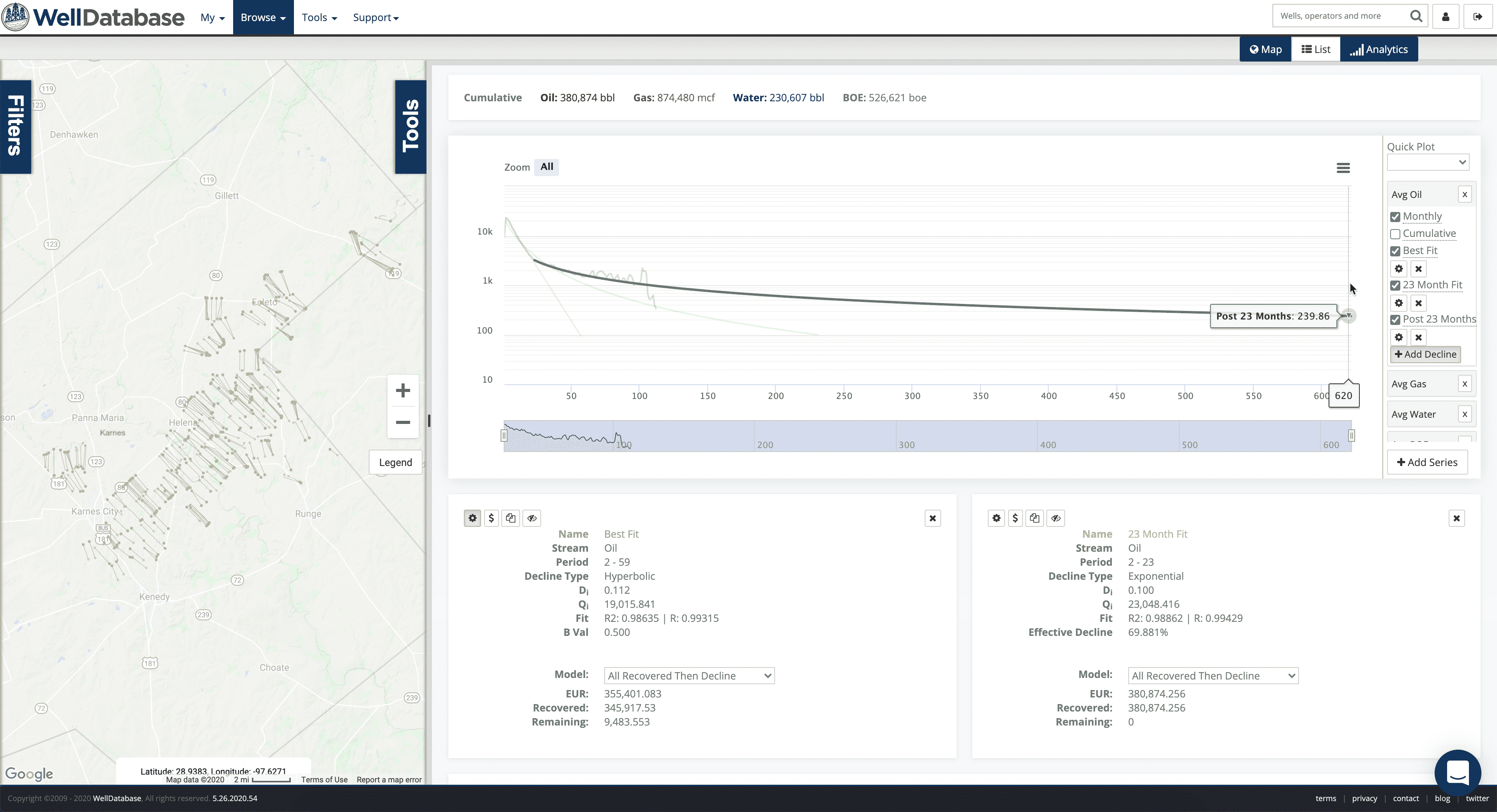Uncheck the Post 23 Months checkbox
The image size is (1497, 812).
tap(1395, 320)
